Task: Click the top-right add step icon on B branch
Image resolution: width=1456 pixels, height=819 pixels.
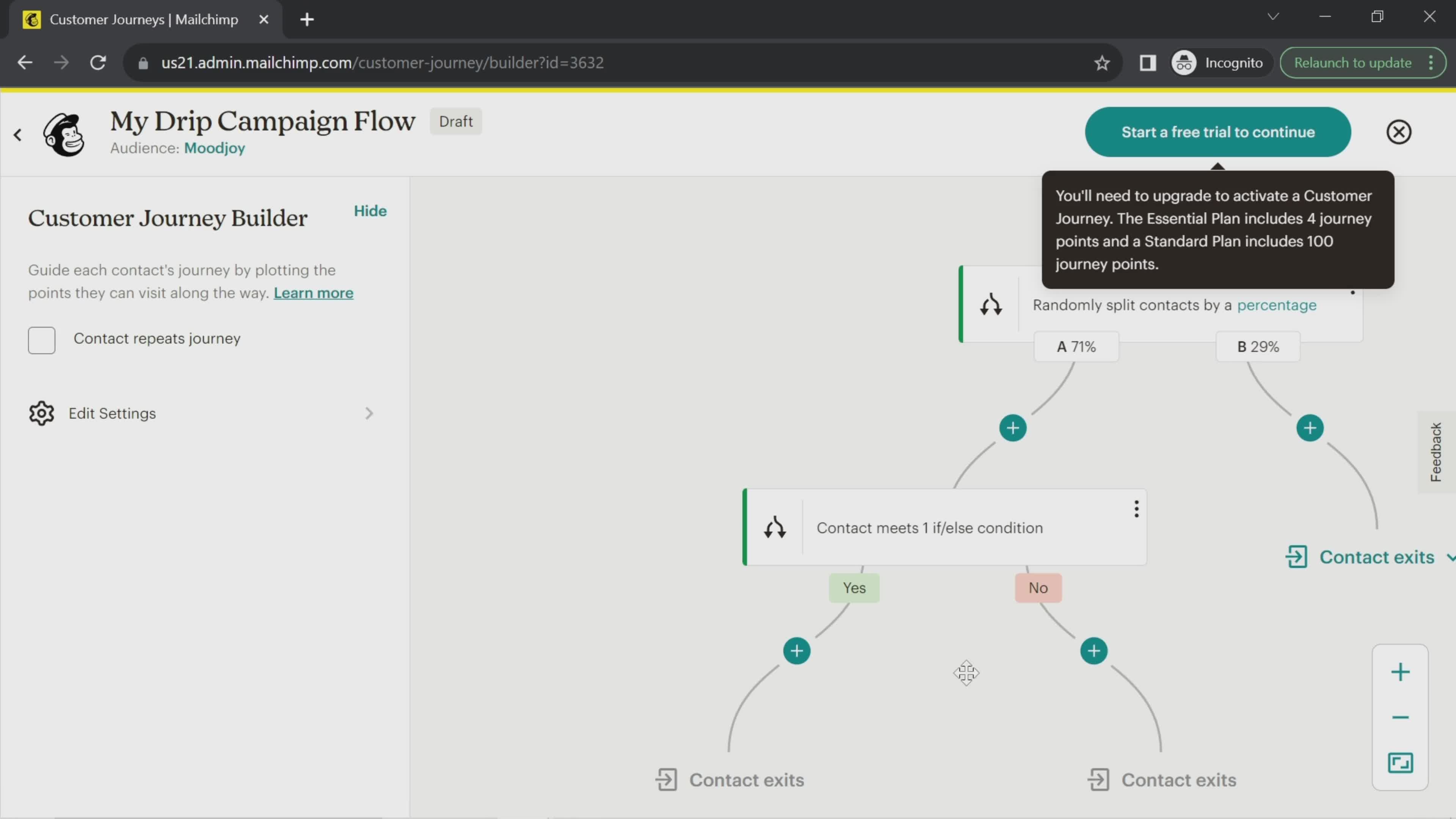Action: coord(1309,428)
